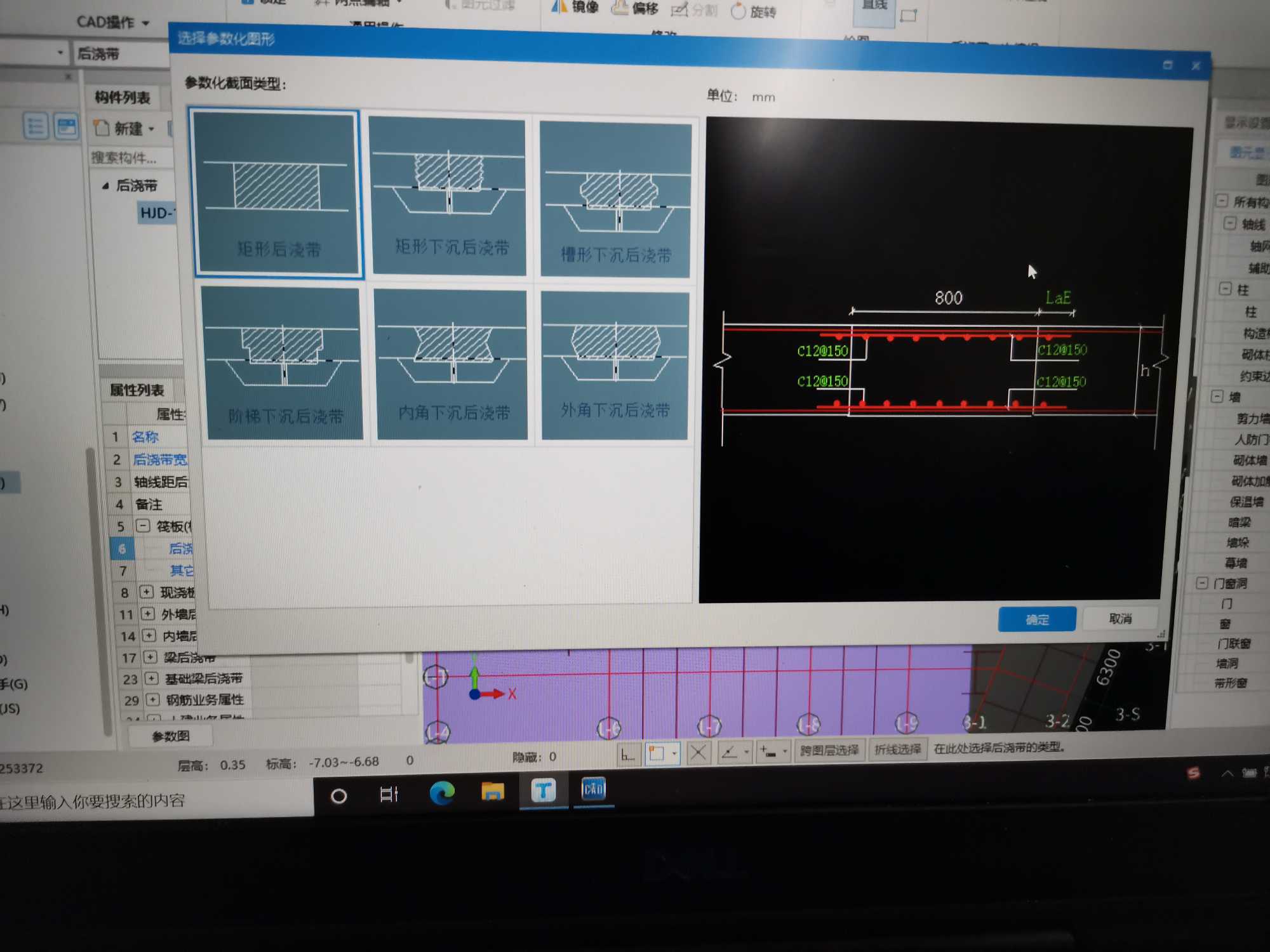Click the 参数图 button
Image resolution: width=1270 pixels, height=952 pixels.
[170, 736]
